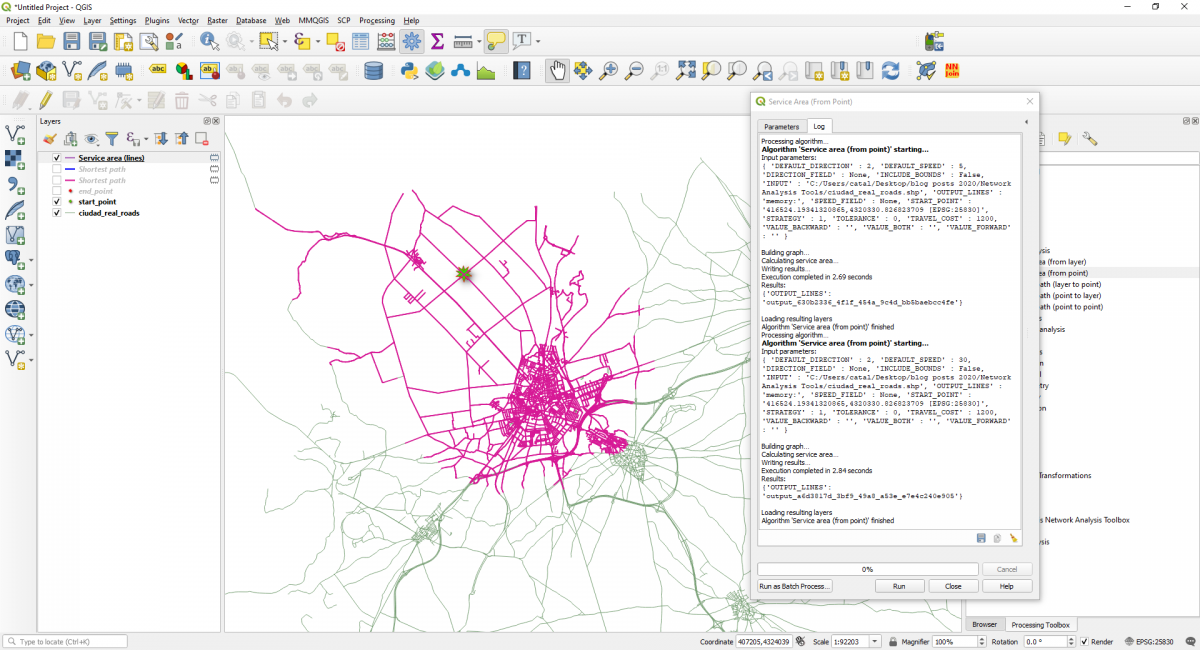This screenshot has width=1200, height=650.
Task: Toggle visibility of start_point layer
Action: pyautogui.click(x=56, y=202)
